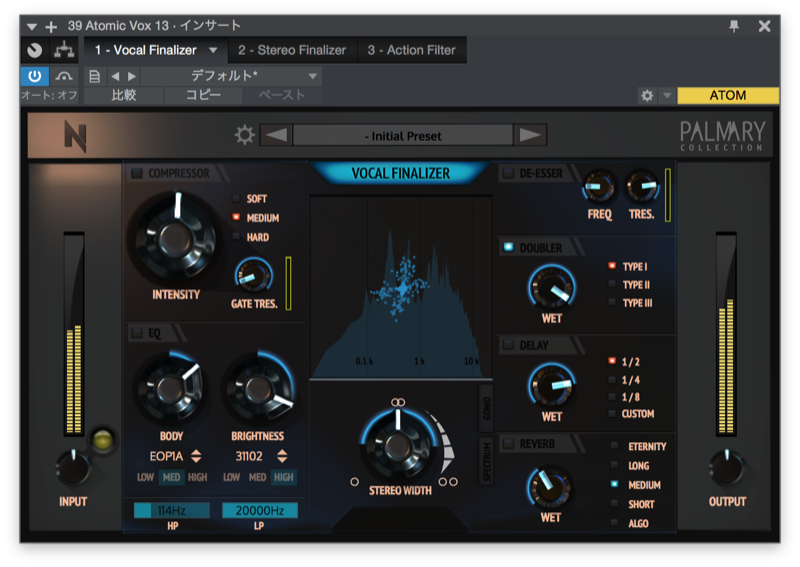The height and width of the screenshot is (567, 800).
Task: Switch to the Stereo Finalizer tab
Action: (292, 50)
